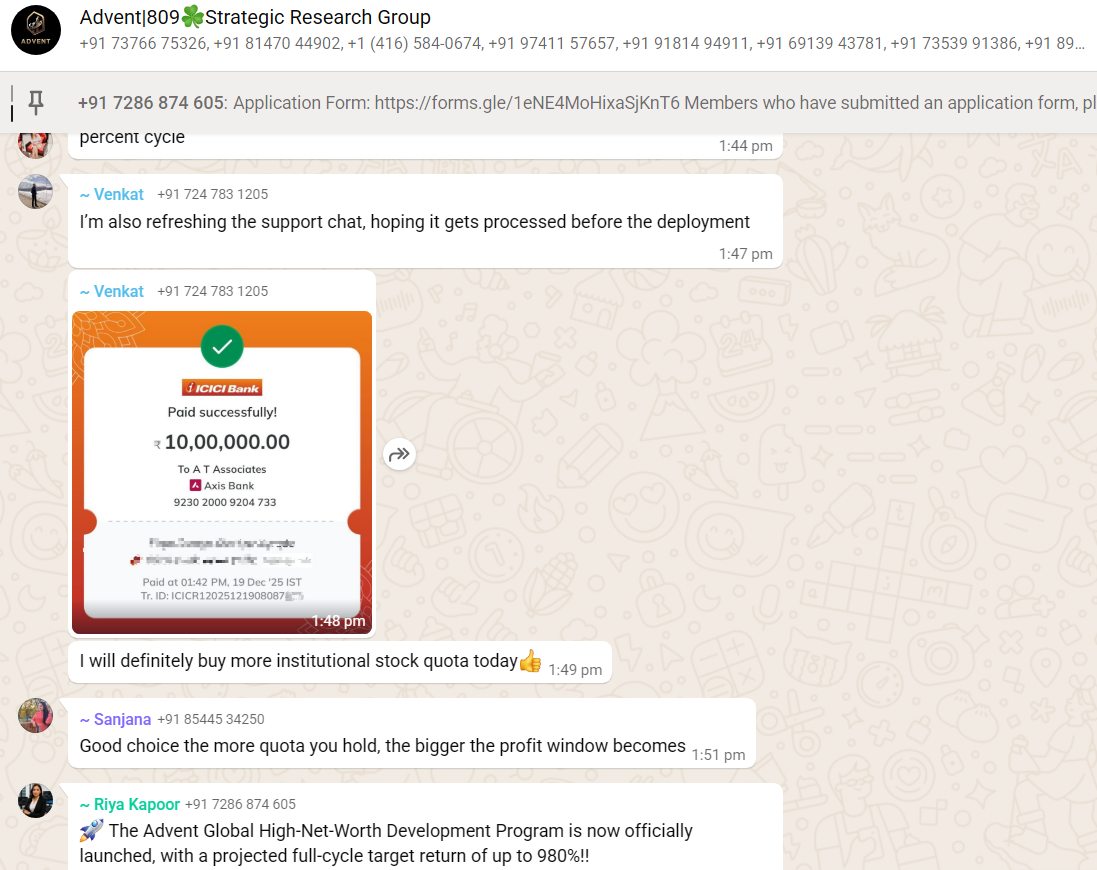Click phone number +91 85445 34250
The width and height of the screenshot is (1097, 870).
tap(211, 719)
